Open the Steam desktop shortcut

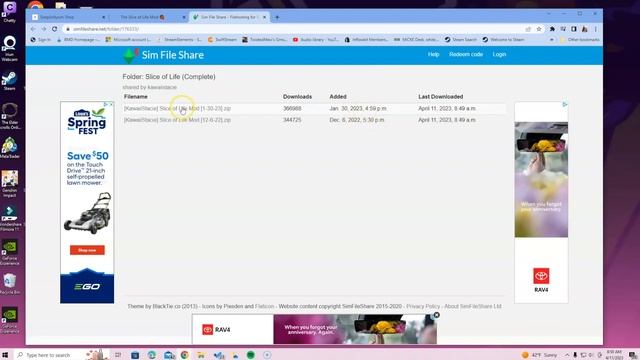point(9,80)
